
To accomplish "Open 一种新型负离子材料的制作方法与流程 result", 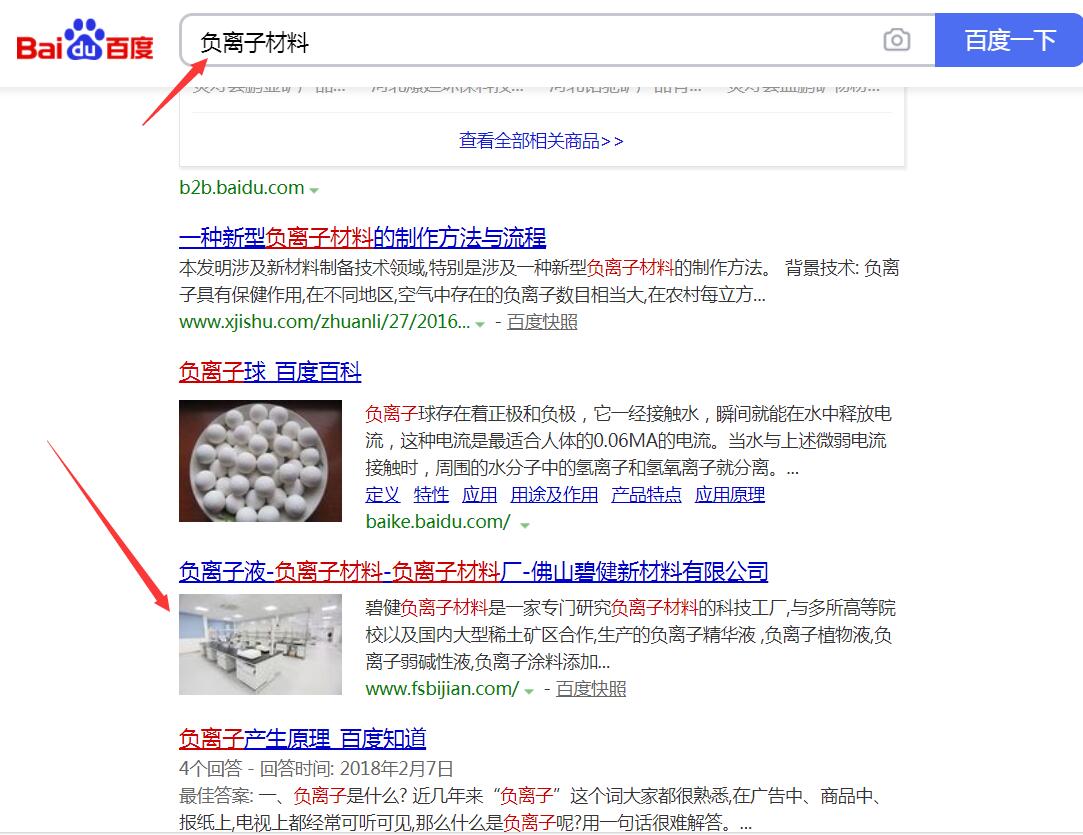I will tap(363, 238).
